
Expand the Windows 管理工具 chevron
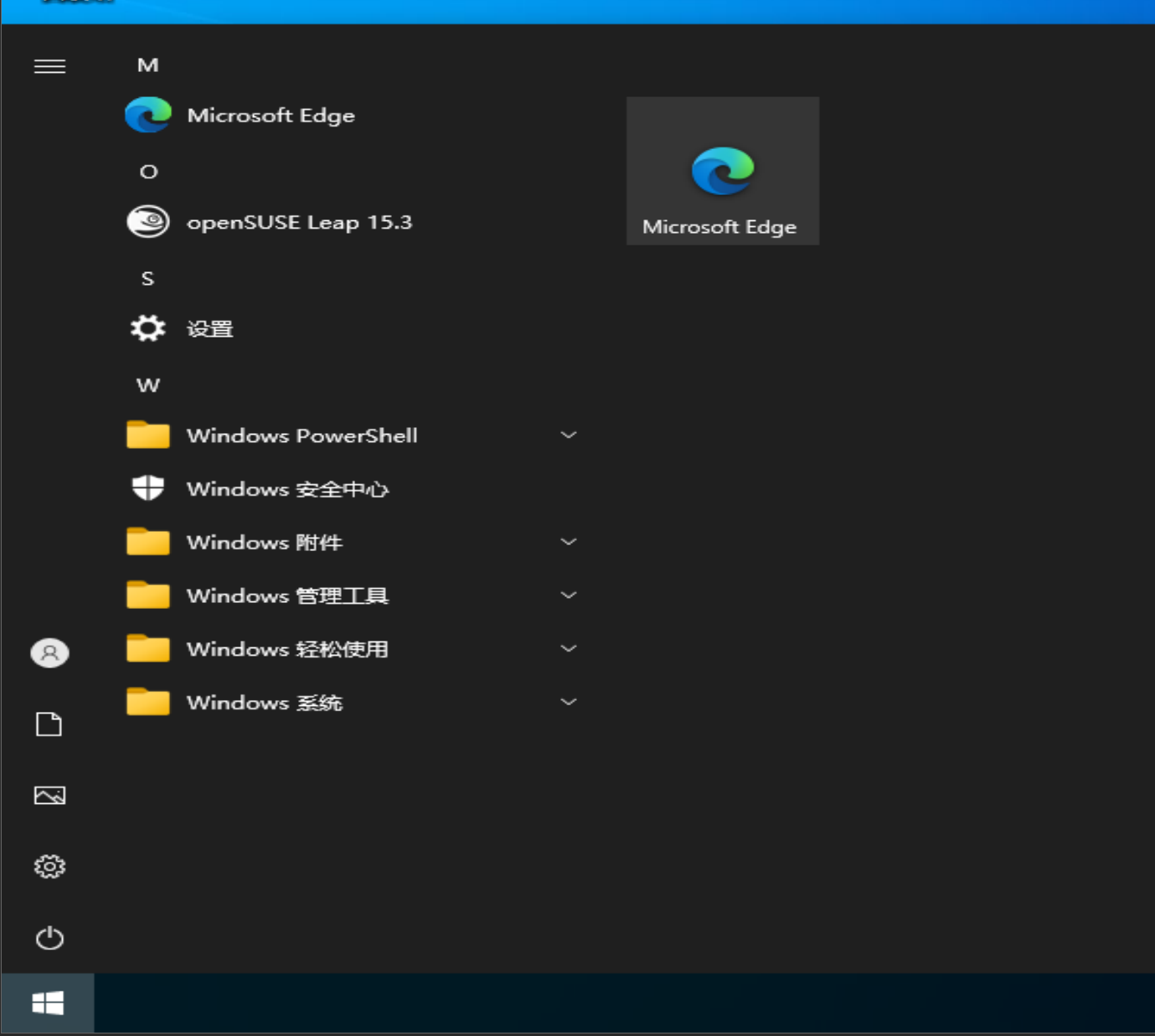click(x=569, y=595)
